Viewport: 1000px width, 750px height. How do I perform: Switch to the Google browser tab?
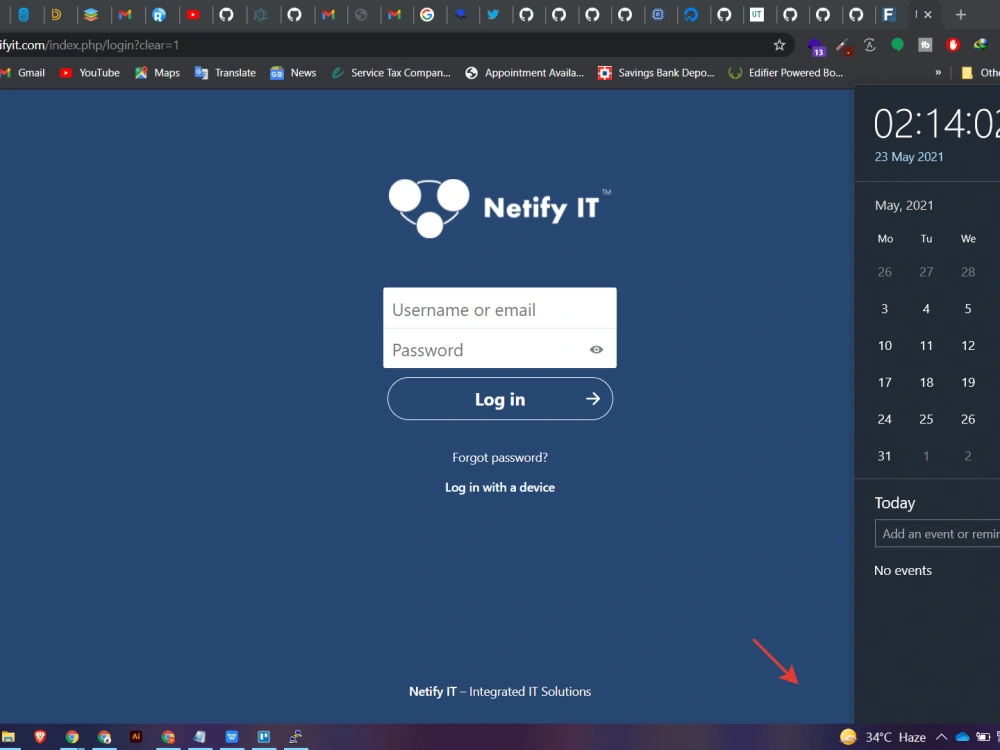coord(427,15)
